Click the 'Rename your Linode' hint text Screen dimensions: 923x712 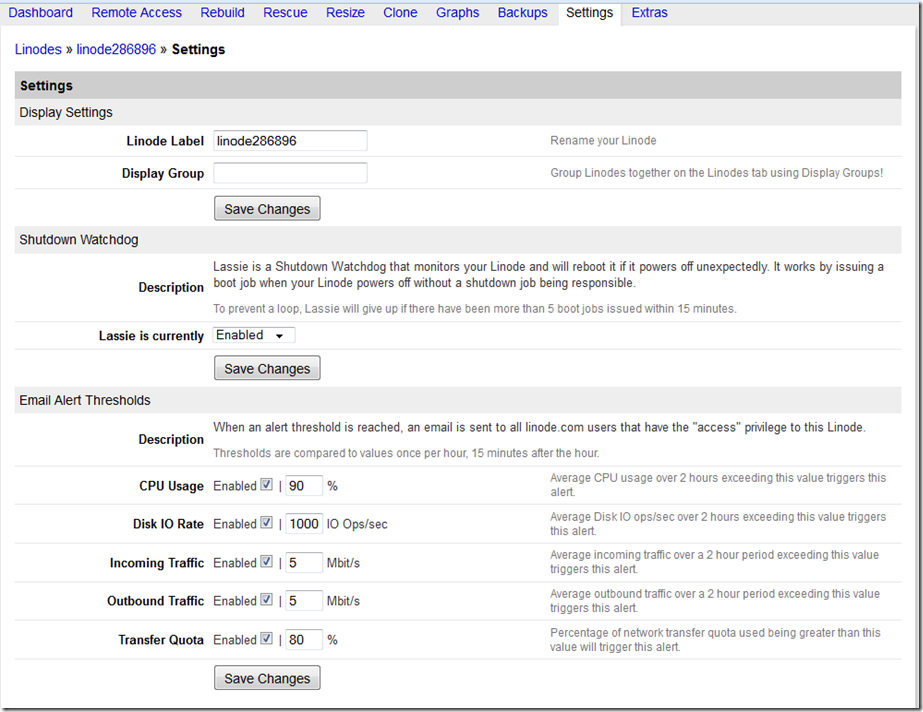[603, 141]
